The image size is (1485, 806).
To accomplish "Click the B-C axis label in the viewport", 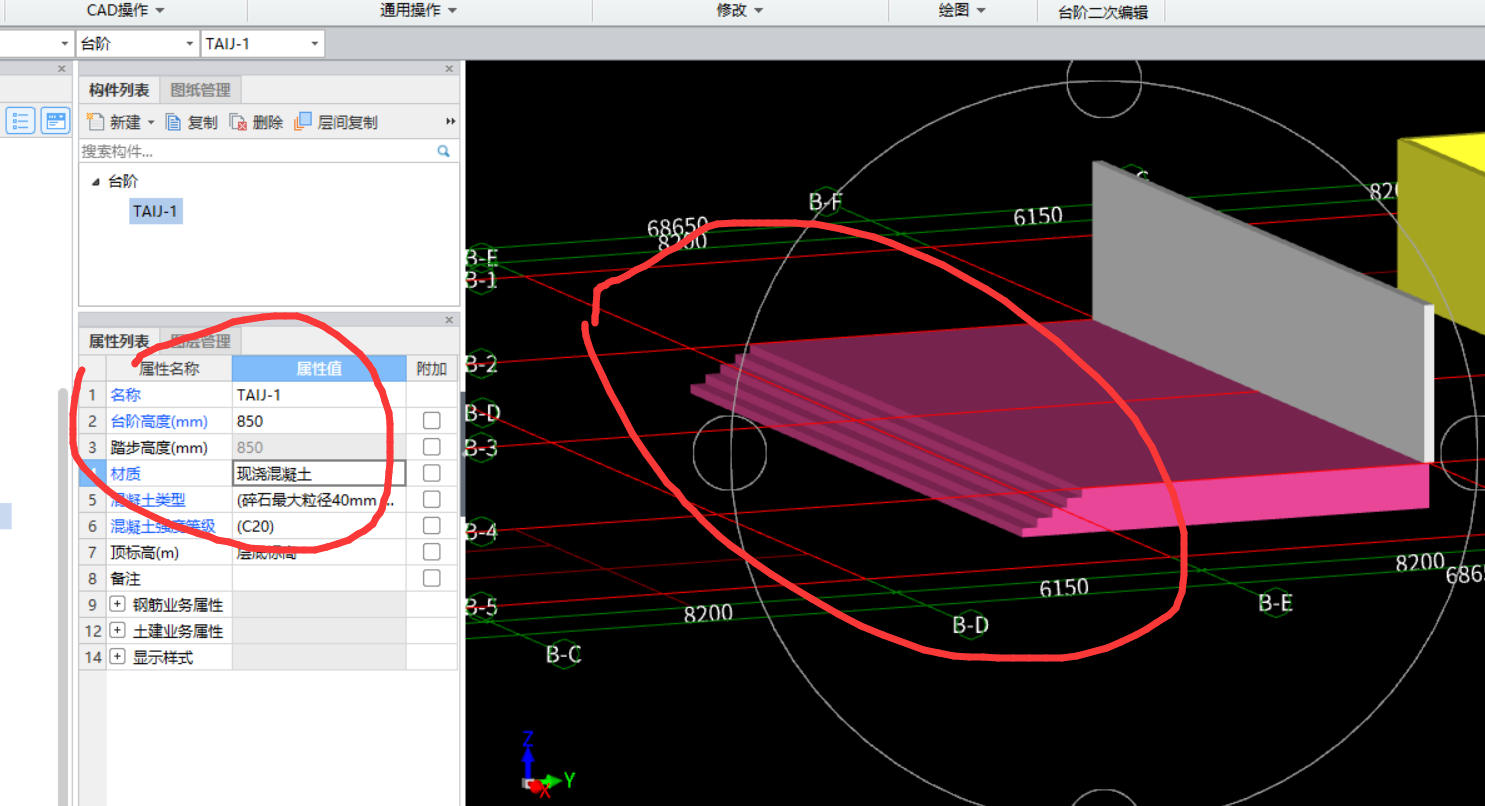I will click(x=564, y=655).
